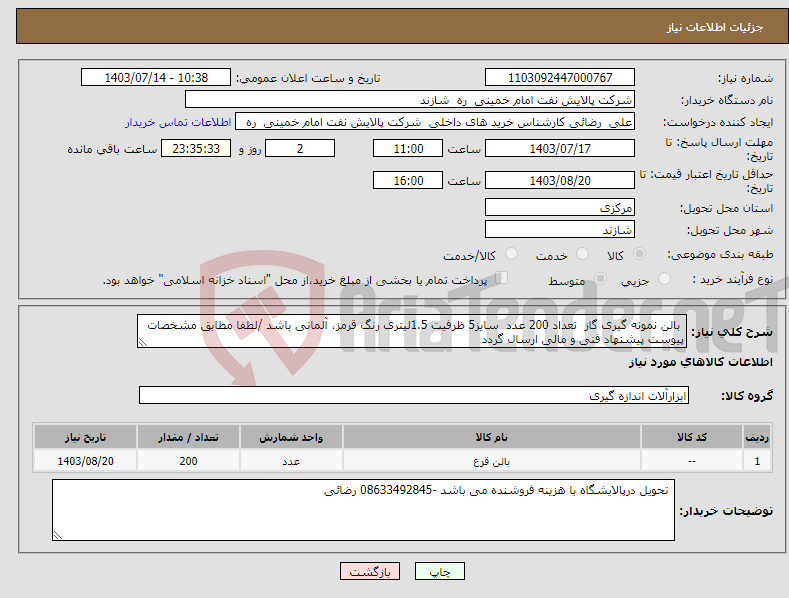Click the requester field علی رضائی
This screenshot has width=789, height=598.
[x=435, y=122]
